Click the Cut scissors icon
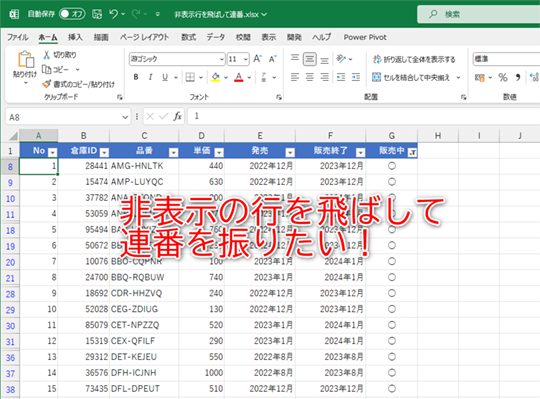The height and width of the screenshot is (399, 540). 46,54
